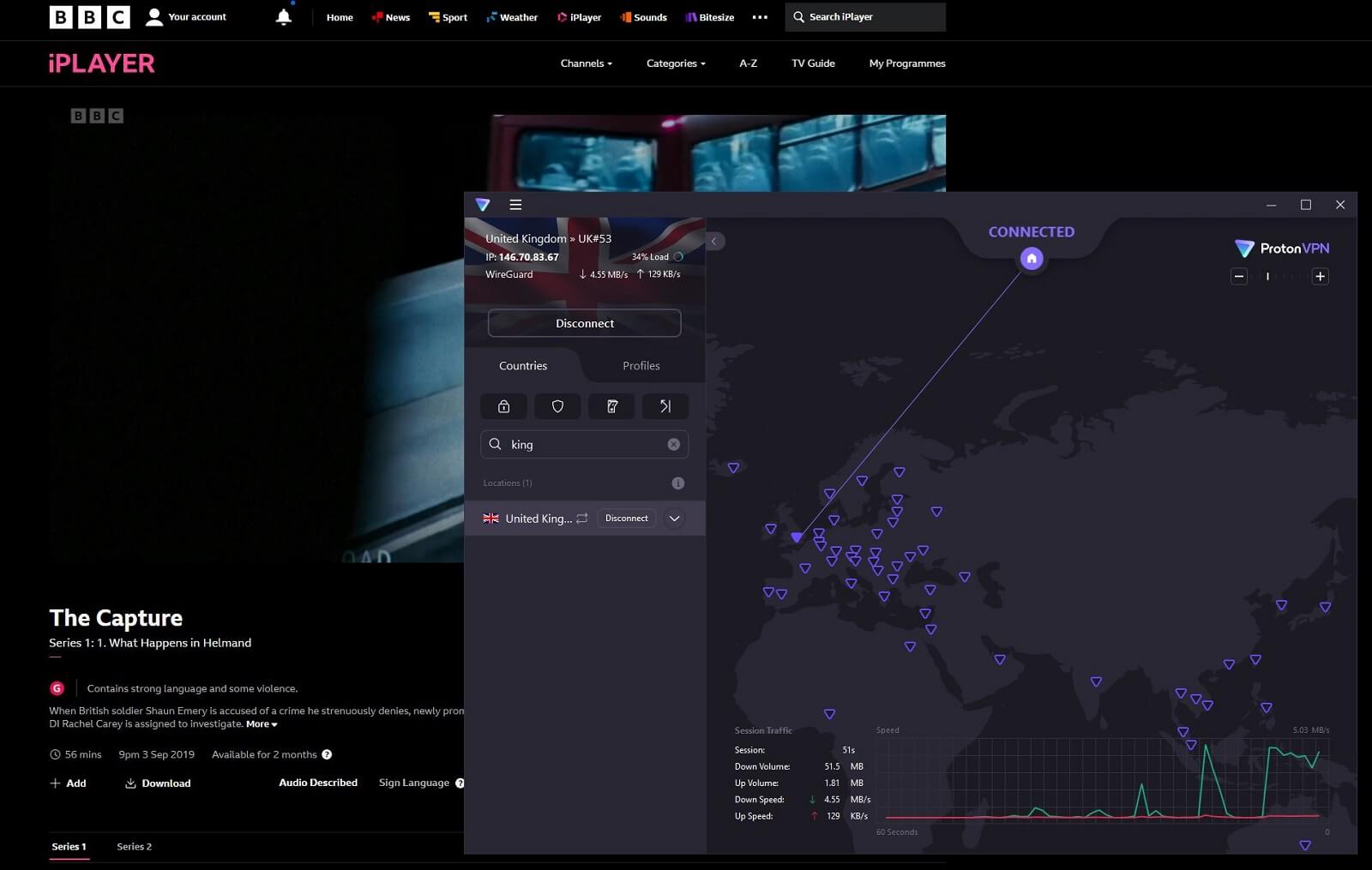Clear the country search text

(674, 445)
